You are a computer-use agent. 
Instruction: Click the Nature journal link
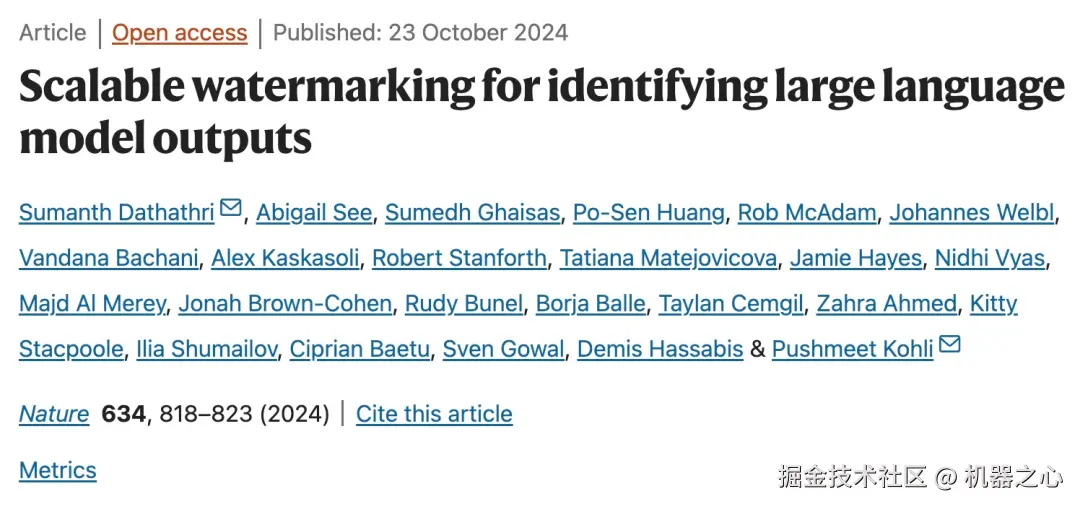pos(54,413)
